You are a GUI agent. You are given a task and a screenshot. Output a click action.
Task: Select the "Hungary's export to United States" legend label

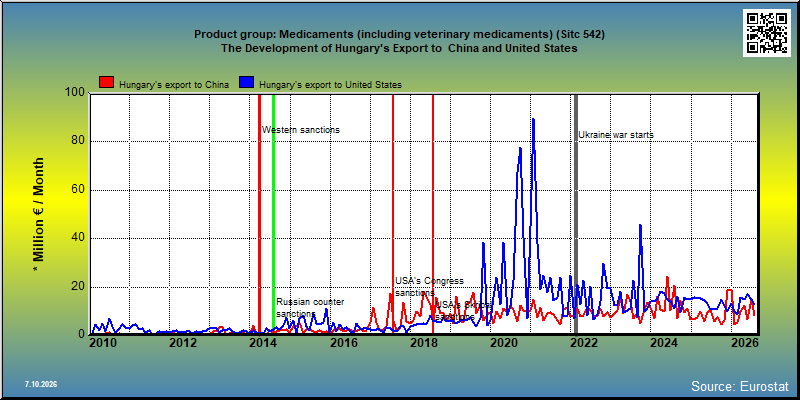[x=331, y=85]
